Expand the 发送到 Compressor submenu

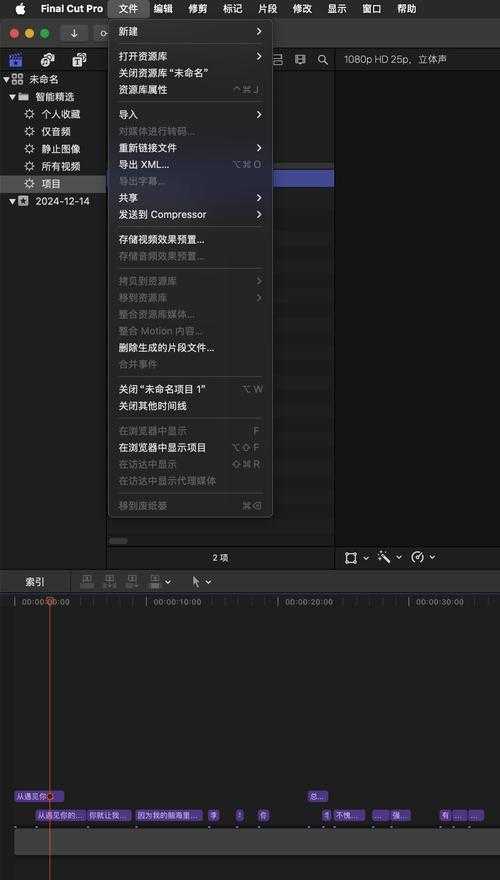(190, 214)
